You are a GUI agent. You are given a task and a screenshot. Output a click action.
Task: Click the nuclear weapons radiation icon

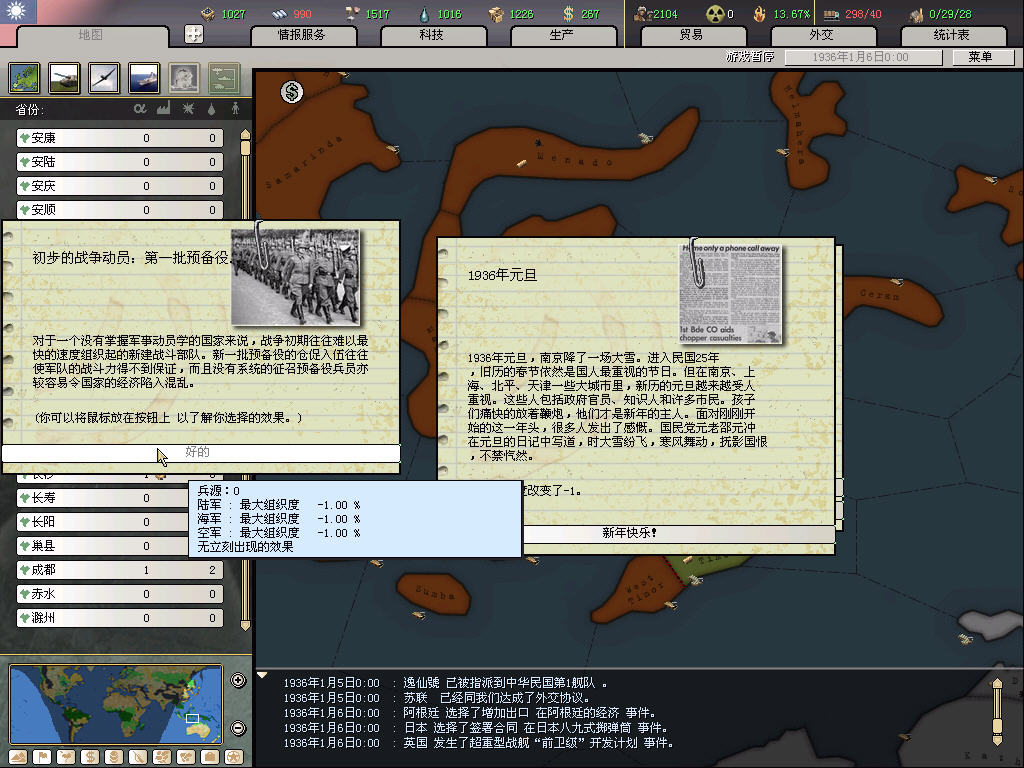pyautogui.click(x=715, y=14)
